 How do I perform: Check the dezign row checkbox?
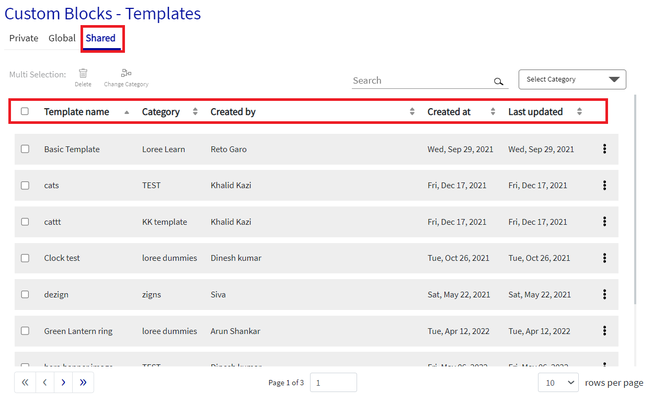25,294
